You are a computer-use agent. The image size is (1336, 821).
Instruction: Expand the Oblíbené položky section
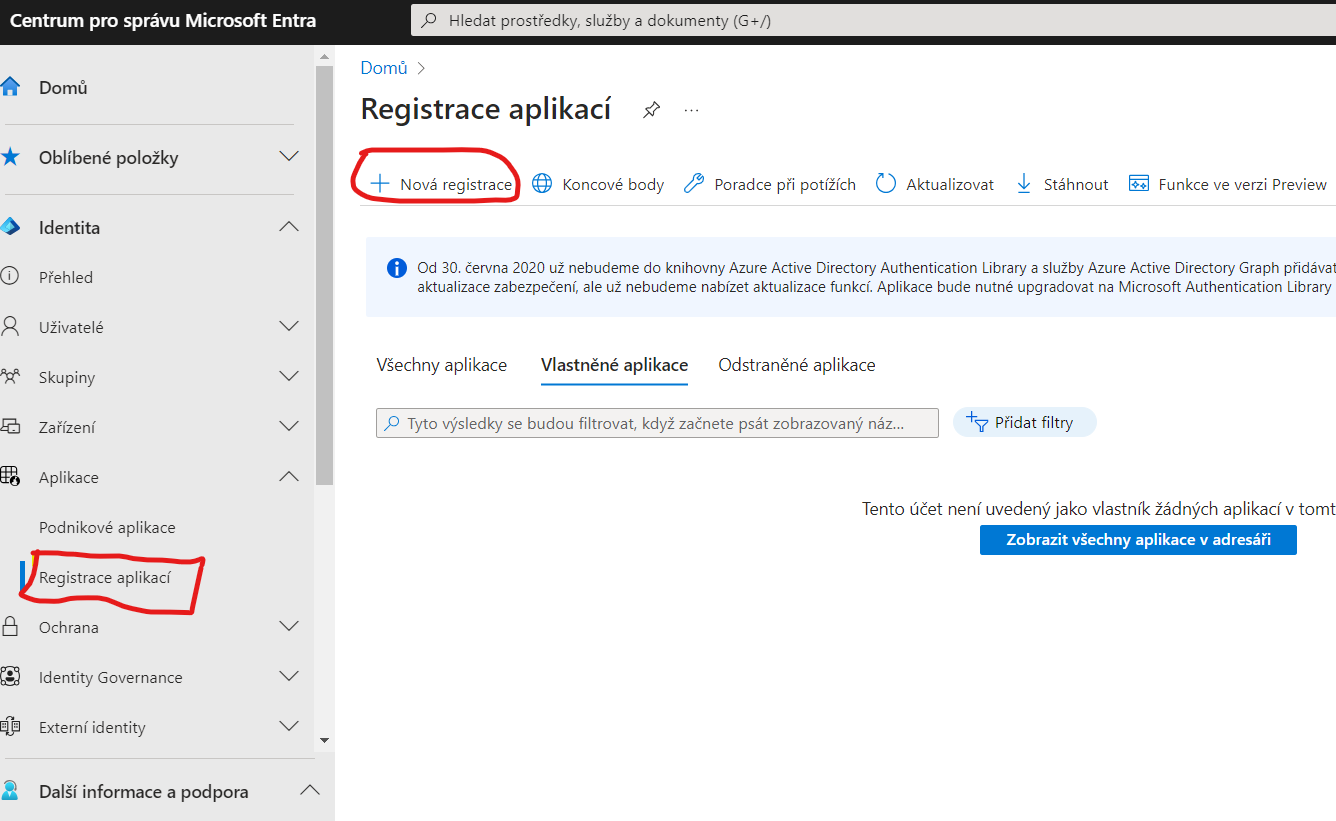pos(288,157)
